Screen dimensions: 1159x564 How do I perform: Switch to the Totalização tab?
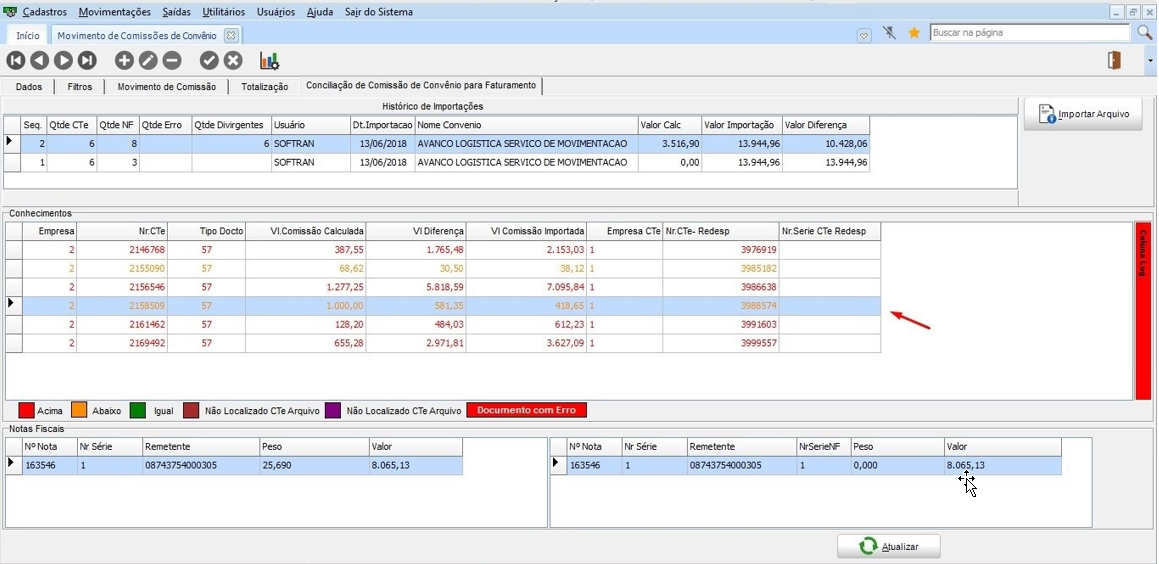[x=264, y=87]
